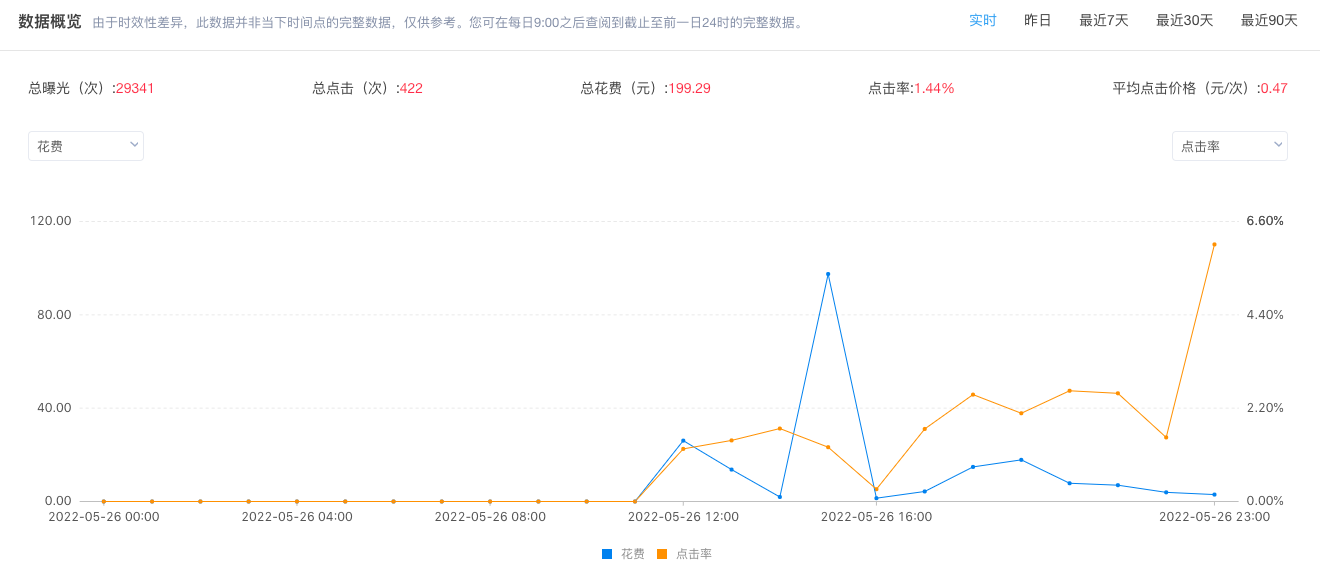Image resolution: width=1320 pixels, height=566 pixels.
Task: Click the 数据概览 section title
Action: point(50,21)
